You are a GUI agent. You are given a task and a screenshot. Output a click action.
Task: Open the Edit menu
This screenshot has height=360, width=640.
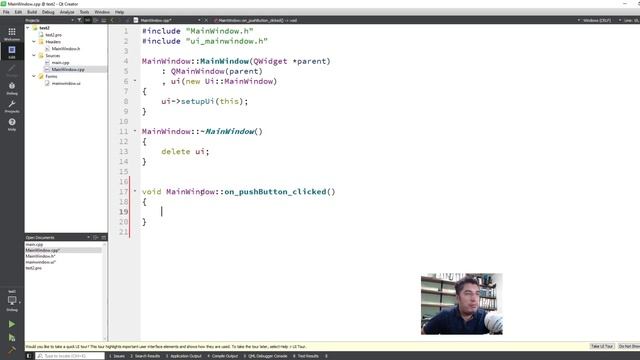click(x=18, y=12)
